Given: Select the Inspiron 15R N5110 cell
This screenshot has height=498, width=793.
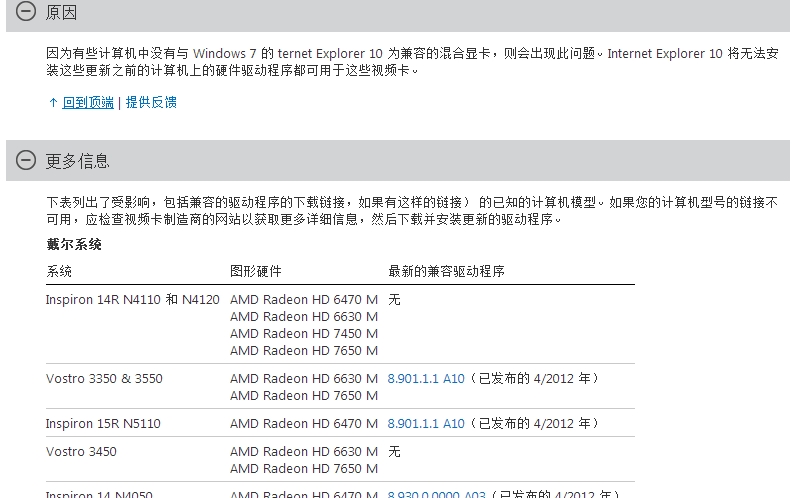Looking at the screenshot, I should [103, 424].
